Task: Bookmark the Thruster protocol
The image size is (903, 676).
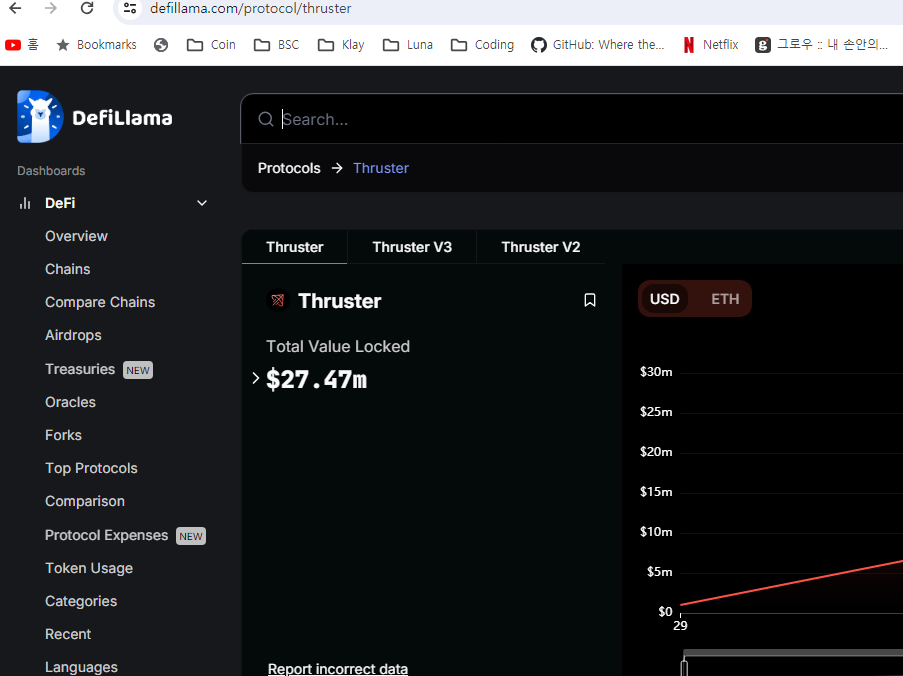Action: [590, 300]
